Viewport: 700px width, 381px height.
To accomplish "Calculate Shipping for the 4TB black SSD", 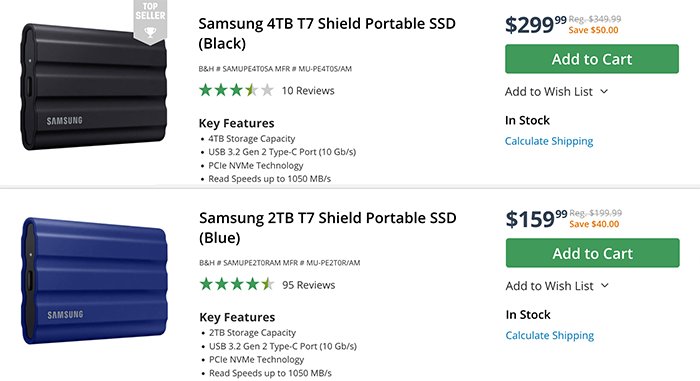I will click(x=549, y=141).
